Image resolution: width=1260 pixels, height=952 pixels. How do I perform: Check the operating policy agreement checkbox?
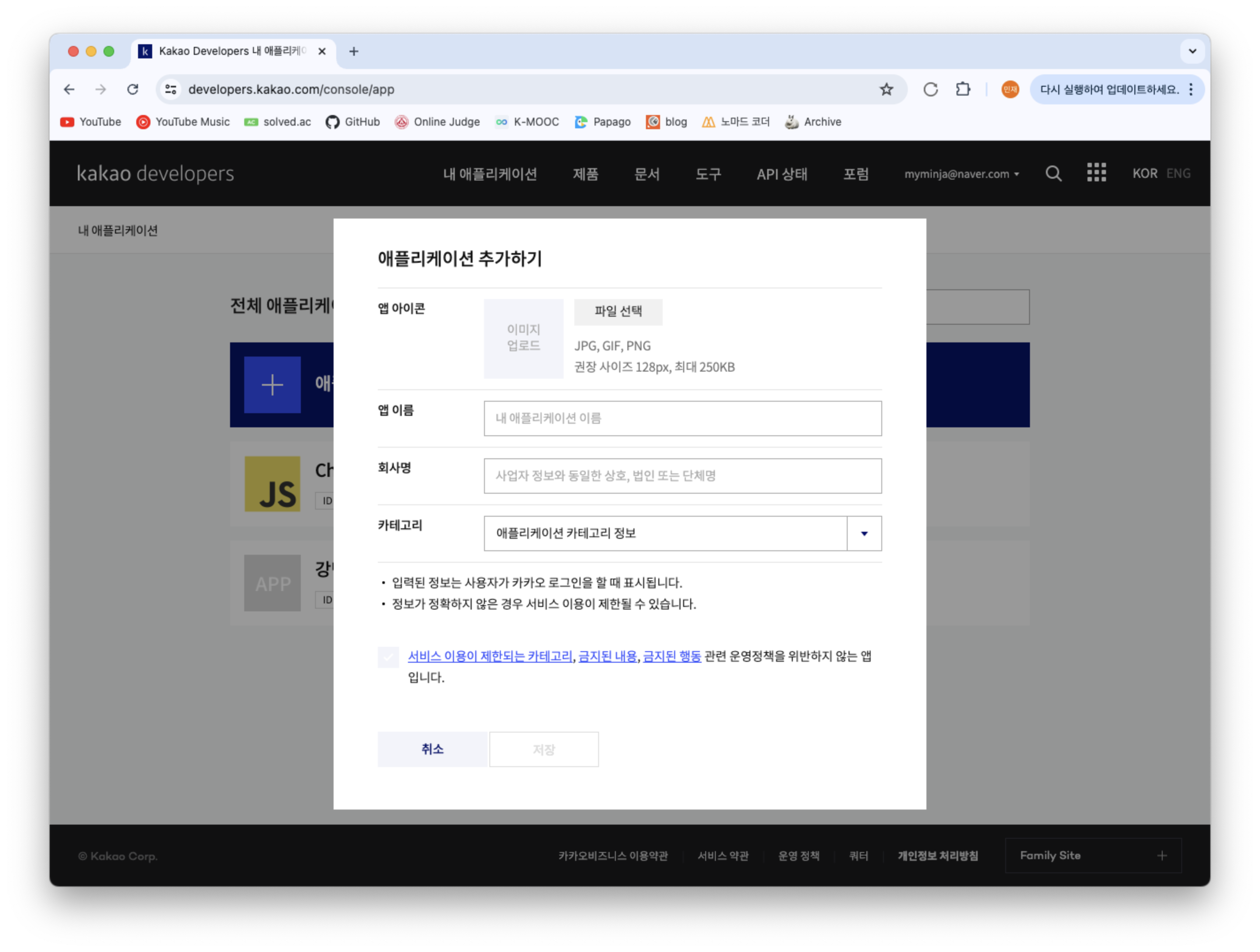(x=388, y=657)
